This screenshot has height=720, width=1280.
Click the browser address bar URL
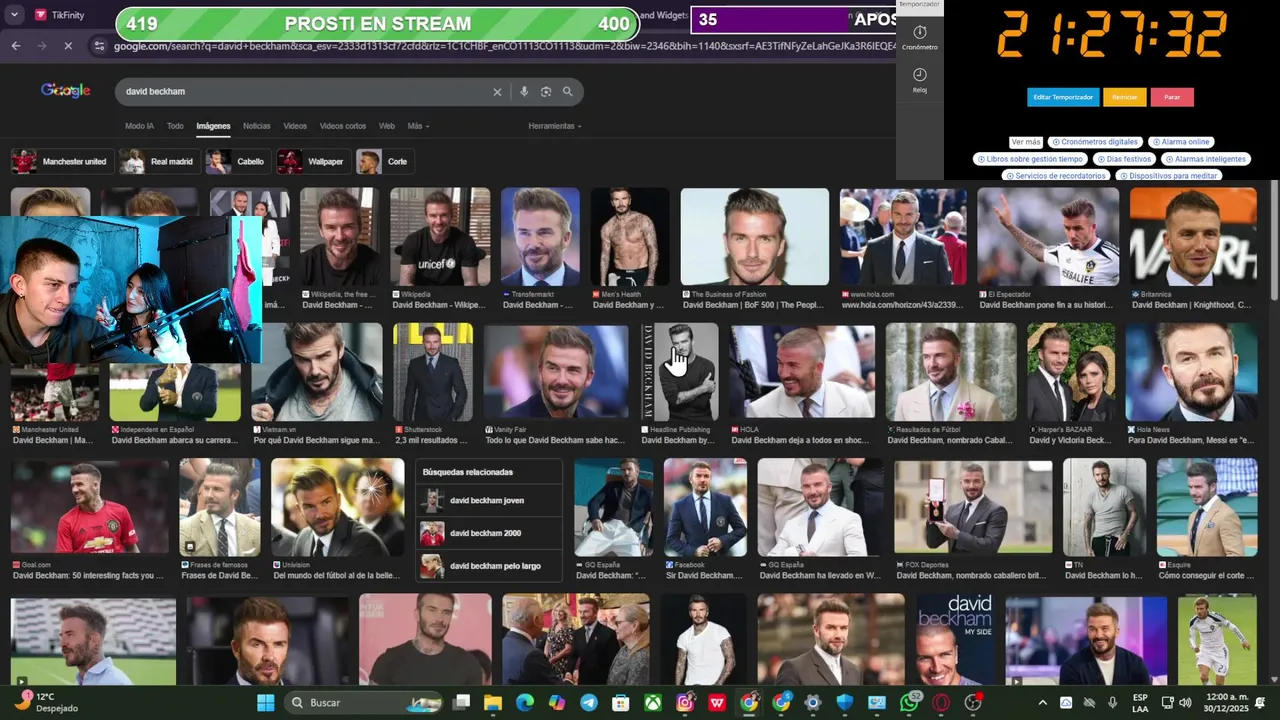pyautogui.click(x=505, y=46)
